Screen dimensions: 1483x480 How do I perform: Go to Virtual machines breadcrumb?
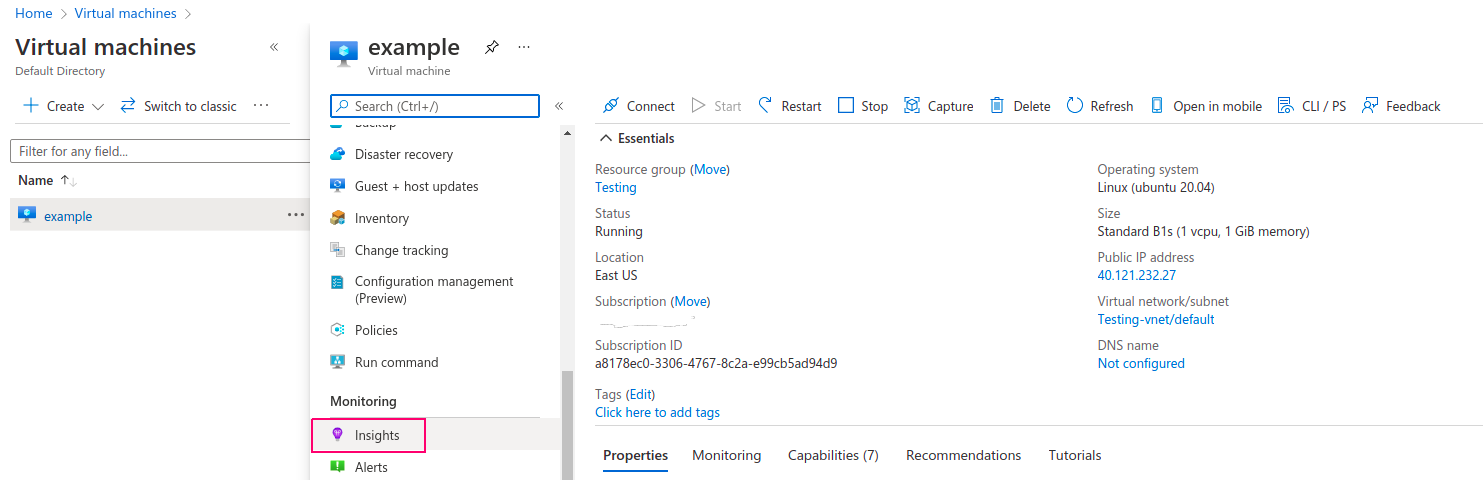125,13
